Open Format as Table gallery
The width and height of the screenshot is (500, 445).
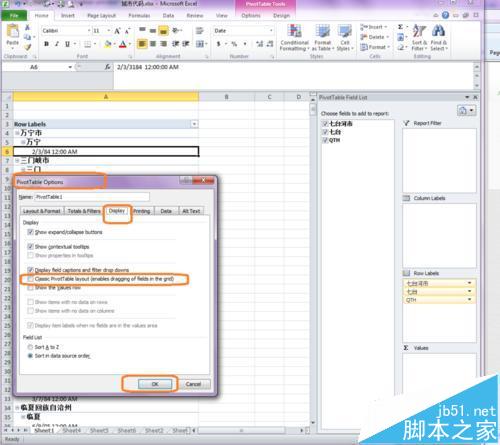pos(322,38)
